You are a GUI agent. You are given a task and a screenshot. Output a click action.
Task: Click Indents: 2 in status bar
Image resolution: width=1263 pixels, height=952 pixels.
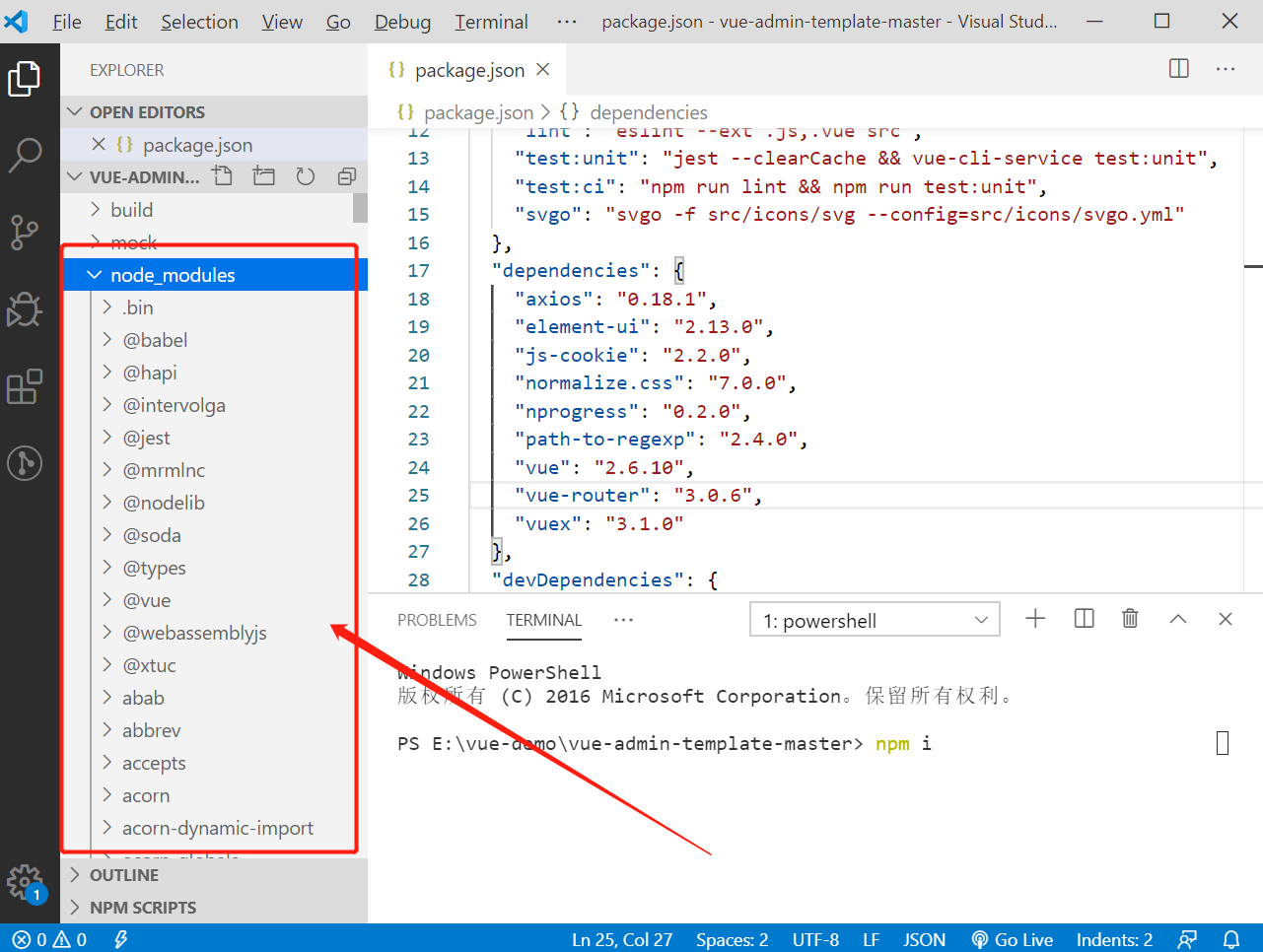1114,939
